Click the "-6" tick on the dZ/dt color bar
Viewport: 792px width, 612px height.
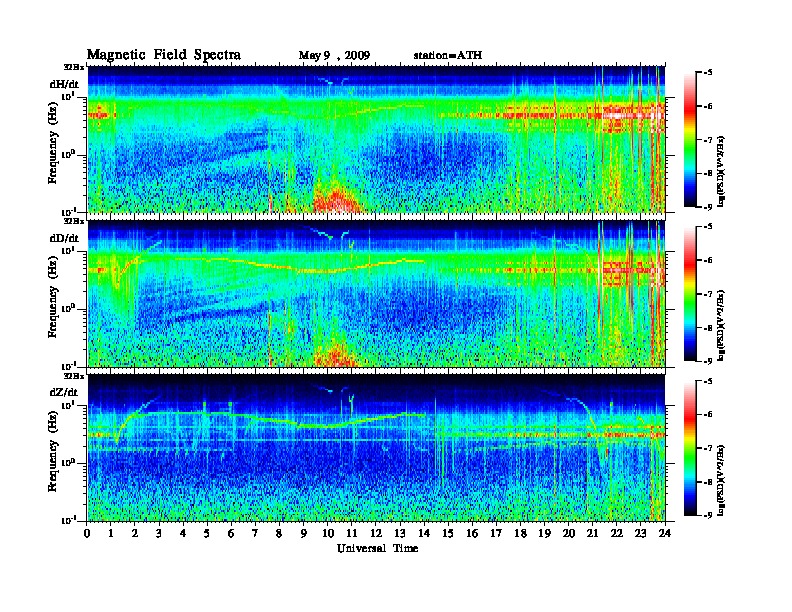coord(709,415)
